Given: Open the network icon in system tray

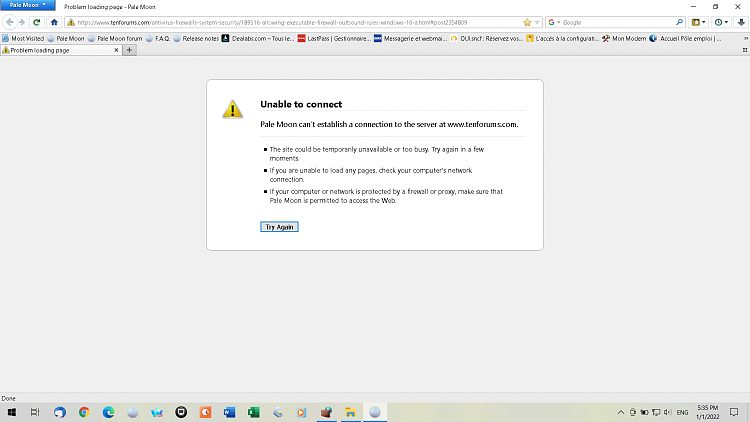Looking at the screenshot, I should coord(656,412).
